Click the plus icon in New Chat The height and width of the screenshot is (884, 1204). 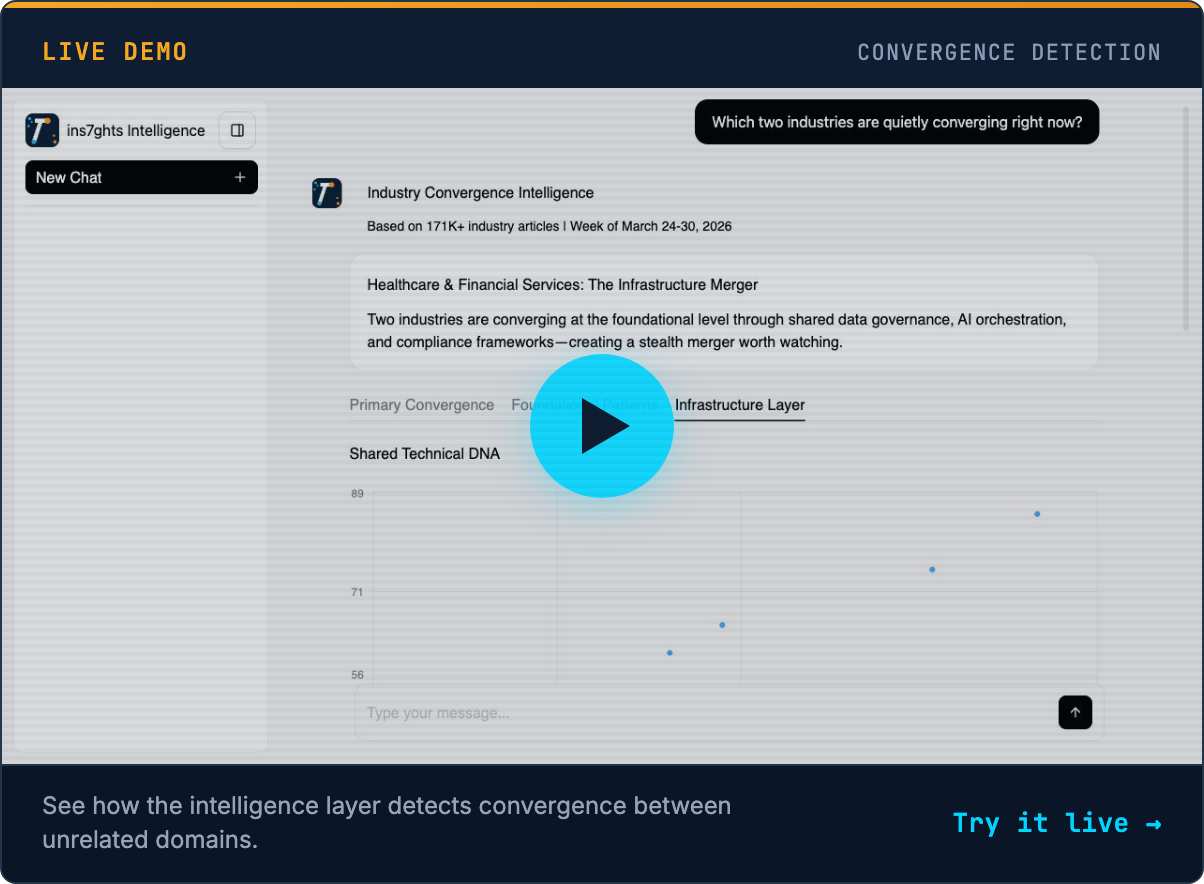coord(240,177)
